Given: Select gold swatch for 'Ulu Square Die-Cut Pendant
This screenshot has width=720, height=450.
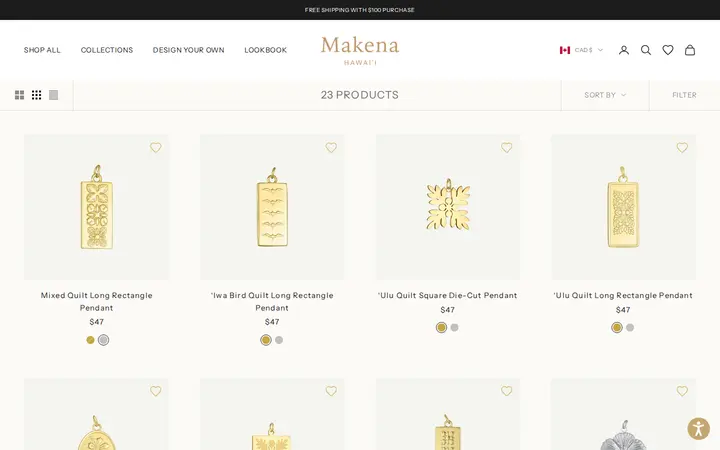Looking at the screenshot, I should click(x=441, y=327).
